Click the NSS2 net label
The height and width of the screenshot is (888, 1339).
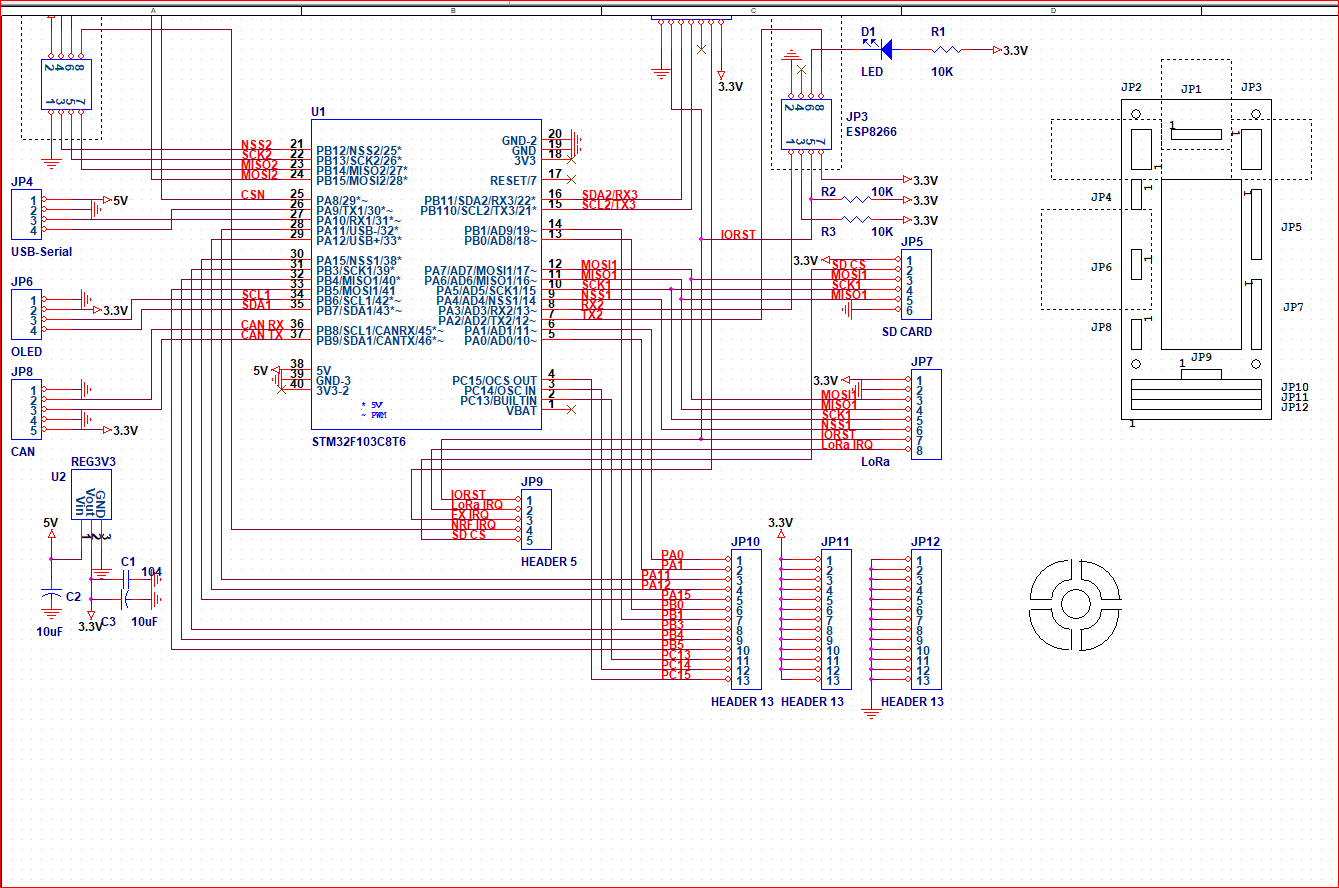click(x=257, y=145)
